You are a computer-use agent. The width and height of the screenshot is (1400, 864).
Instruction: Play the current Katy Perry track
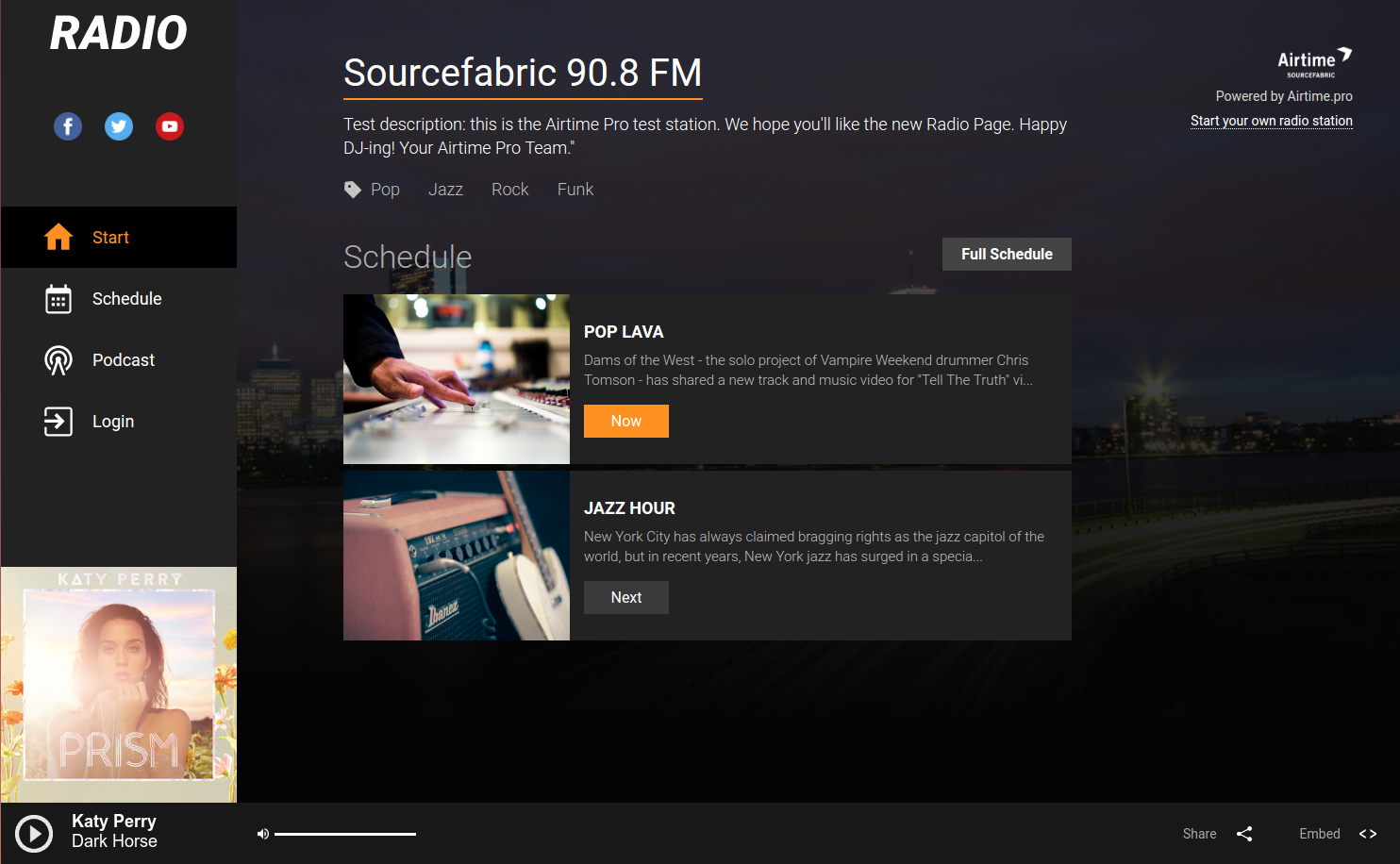point(33,834)
